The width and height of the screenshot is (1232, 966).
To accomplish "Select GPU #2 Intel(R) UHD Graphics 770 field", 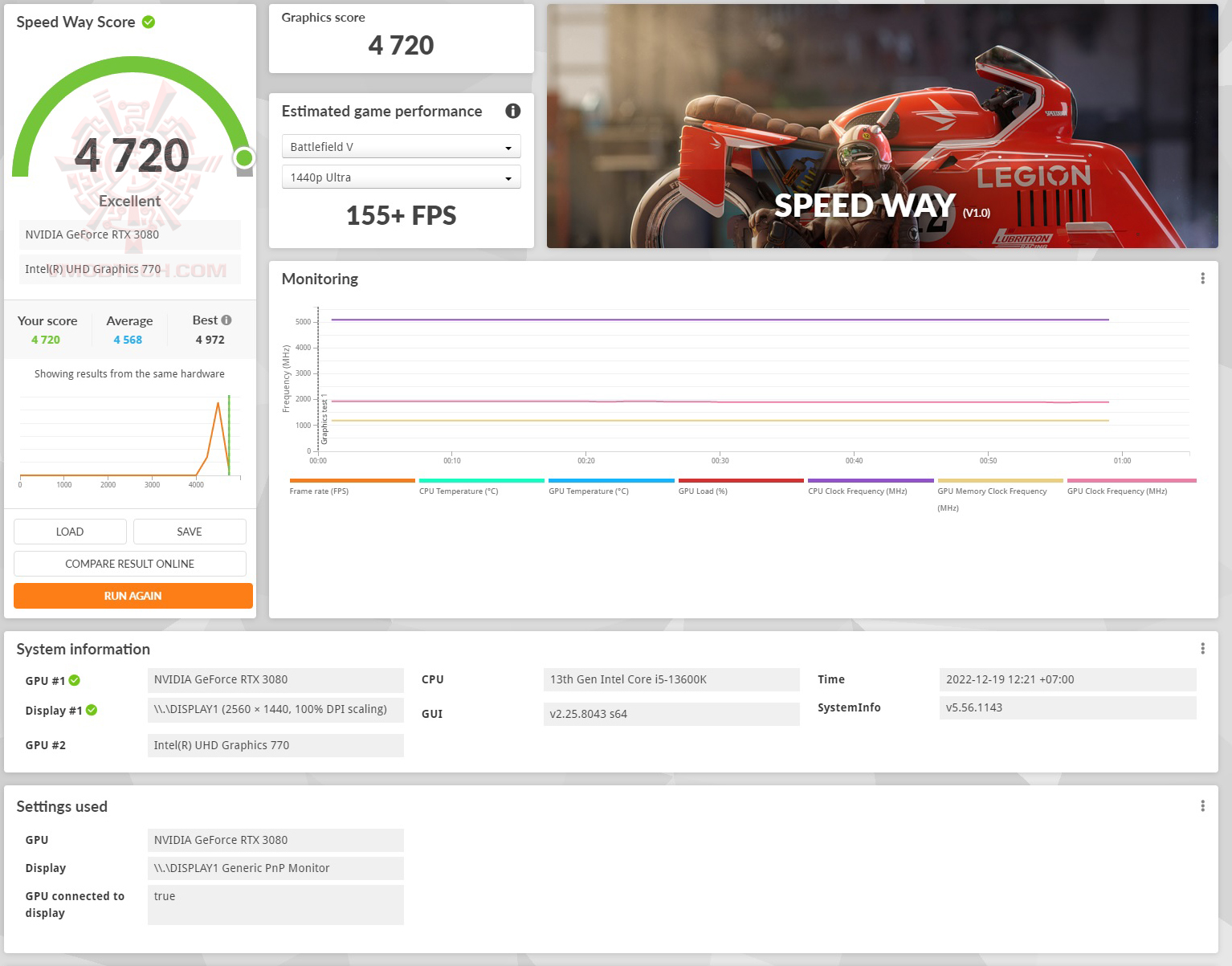I will pyautogui.click(x=275, y=745).
